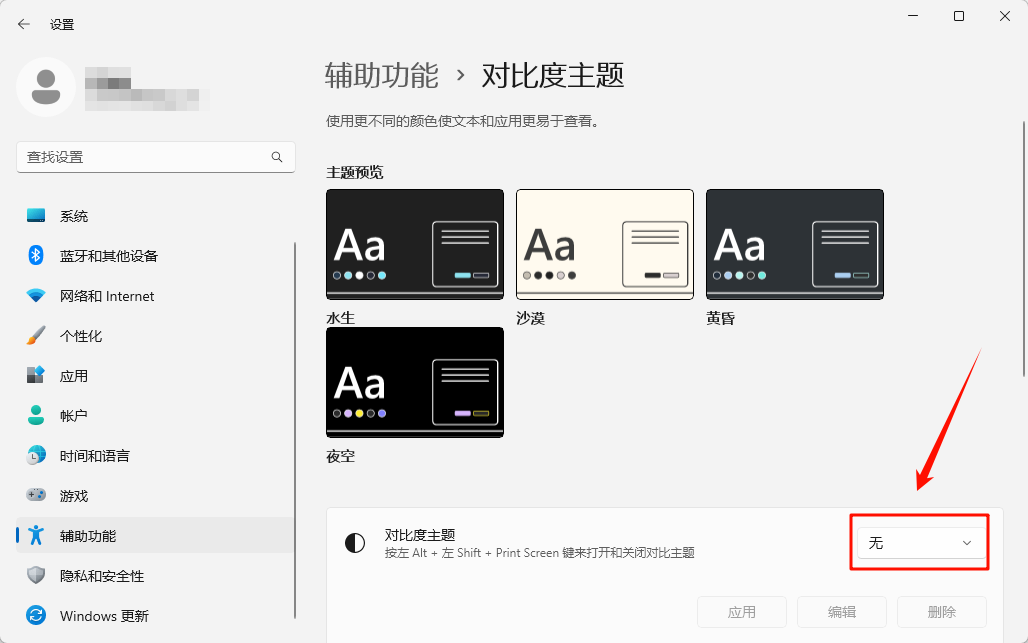Click the back arrow icon
The height and width of the screenshot is (643, 1028).
(x=24, y=24)
